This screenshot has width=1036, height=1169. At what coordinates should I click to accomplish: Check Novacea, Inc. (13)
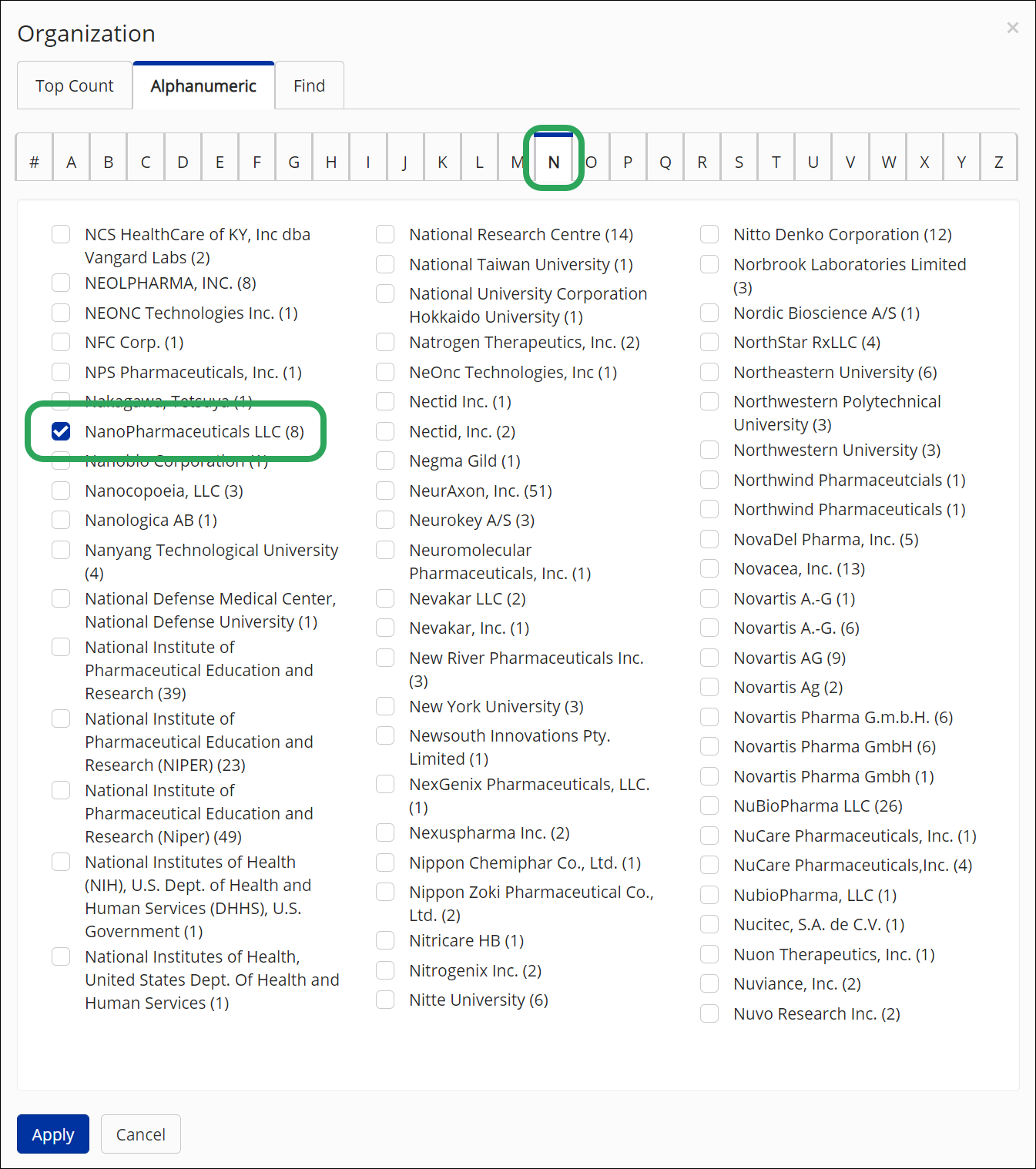709,568
